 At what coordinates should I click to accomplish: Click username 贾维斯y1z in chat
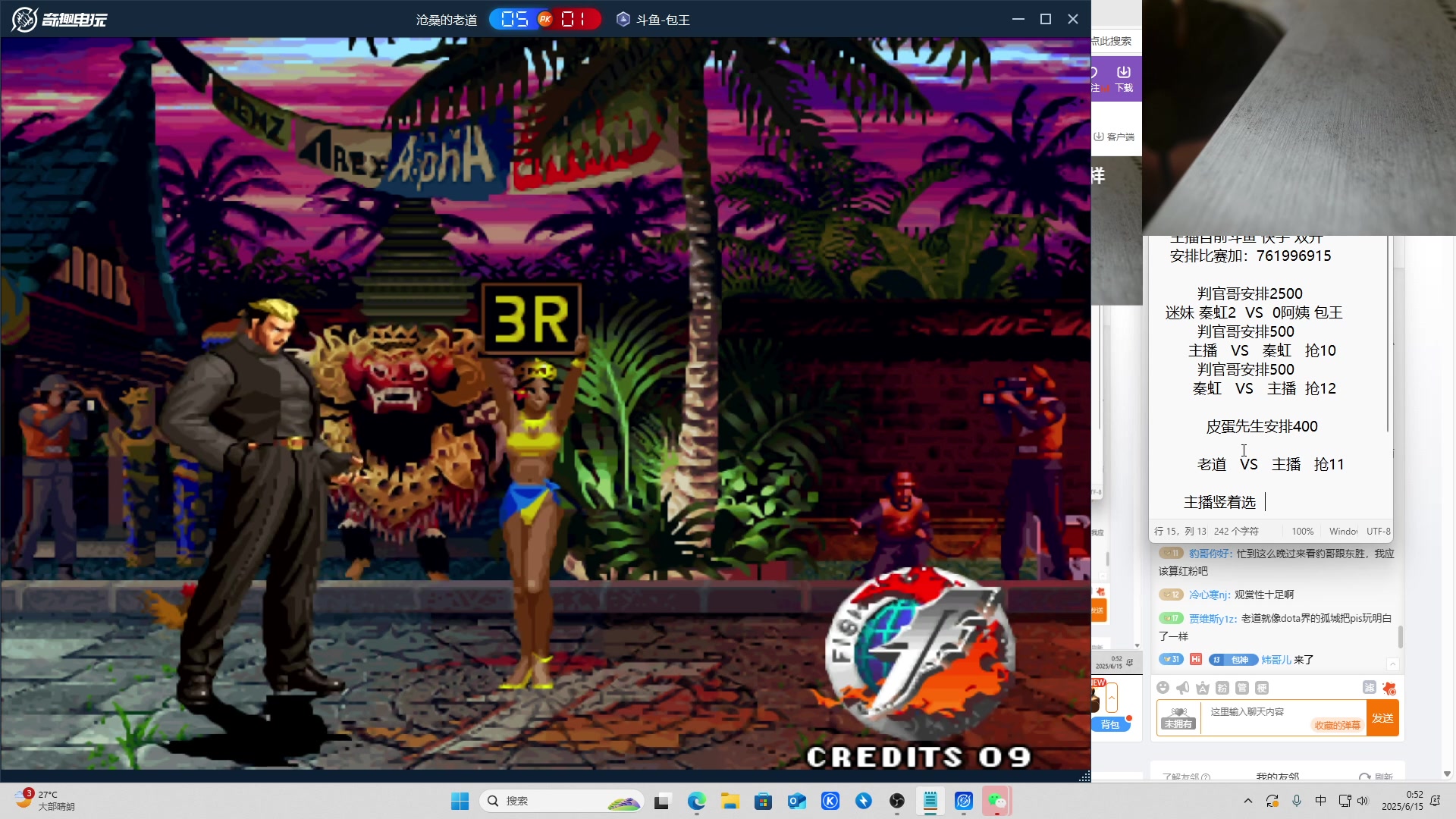pyautogui.click(x=1213, y=619)
